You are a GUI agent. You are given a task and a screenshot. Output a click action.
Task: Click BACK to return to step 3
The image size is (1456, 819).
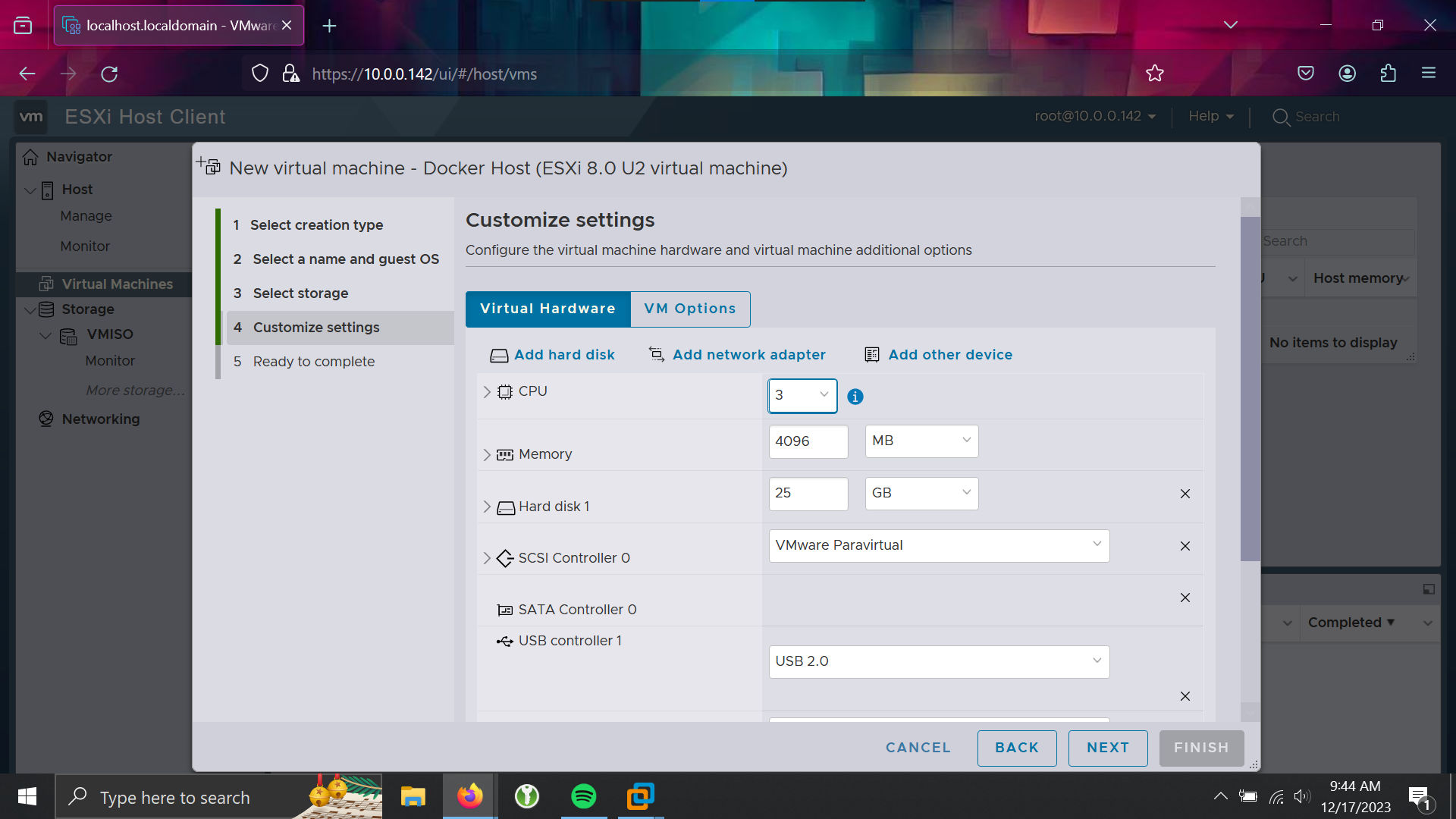tap(1016, 747)
